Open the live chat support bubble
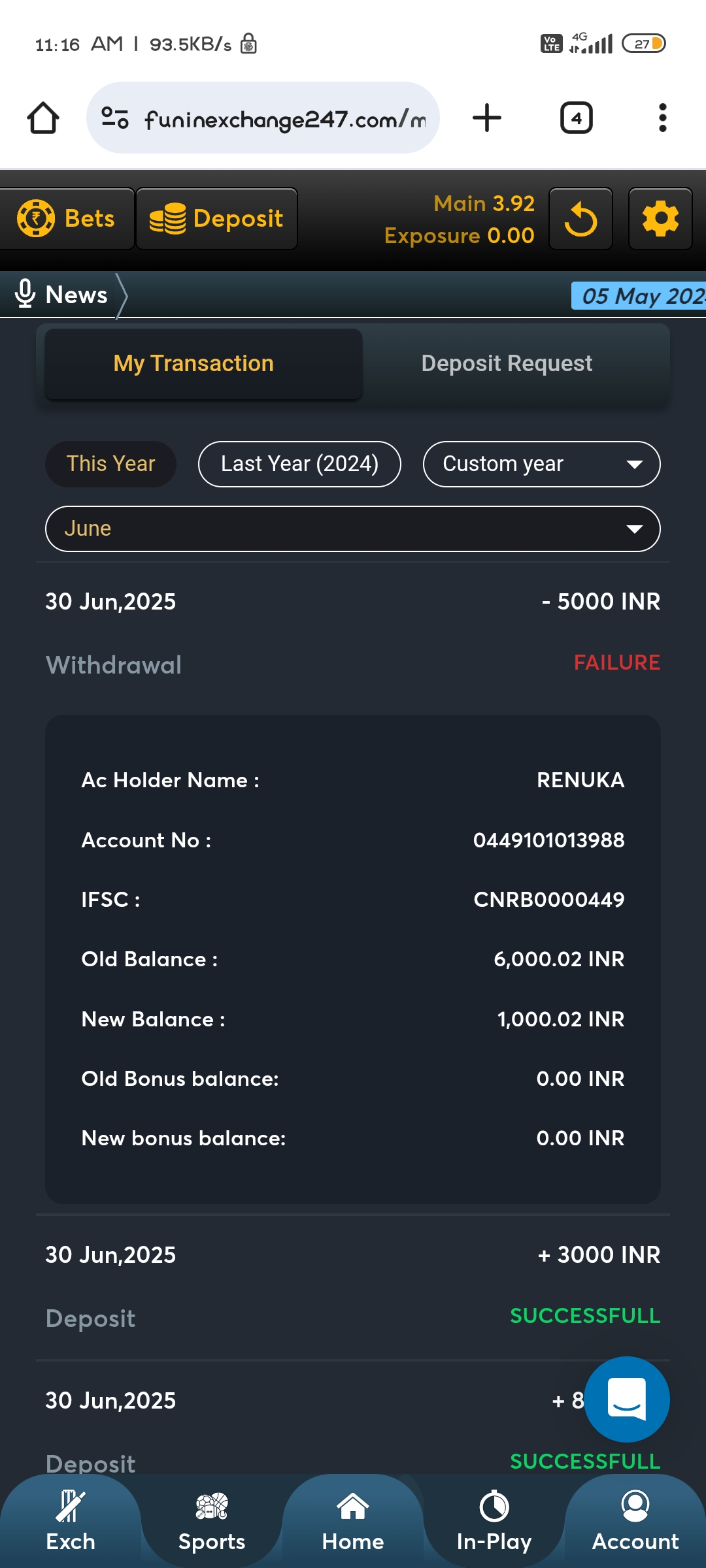This screenshot has height=1568, width=706. 626,1399
